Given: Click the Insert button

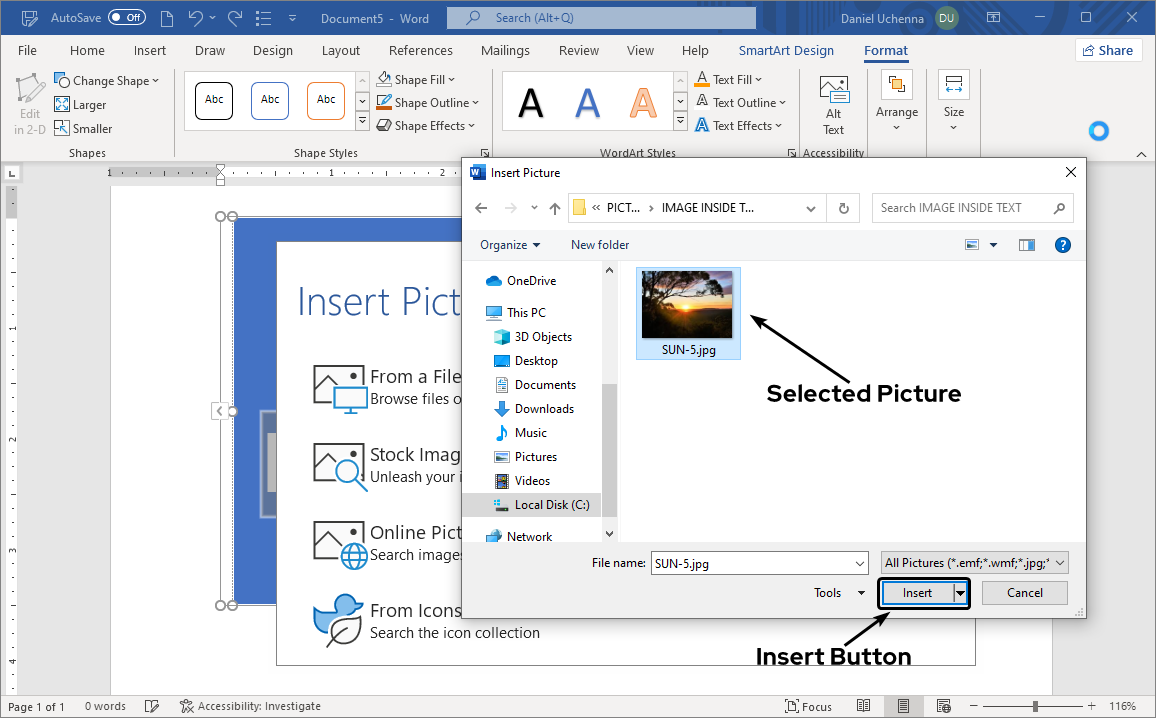Looking at the screenshot, I should [x=916, y=592].
